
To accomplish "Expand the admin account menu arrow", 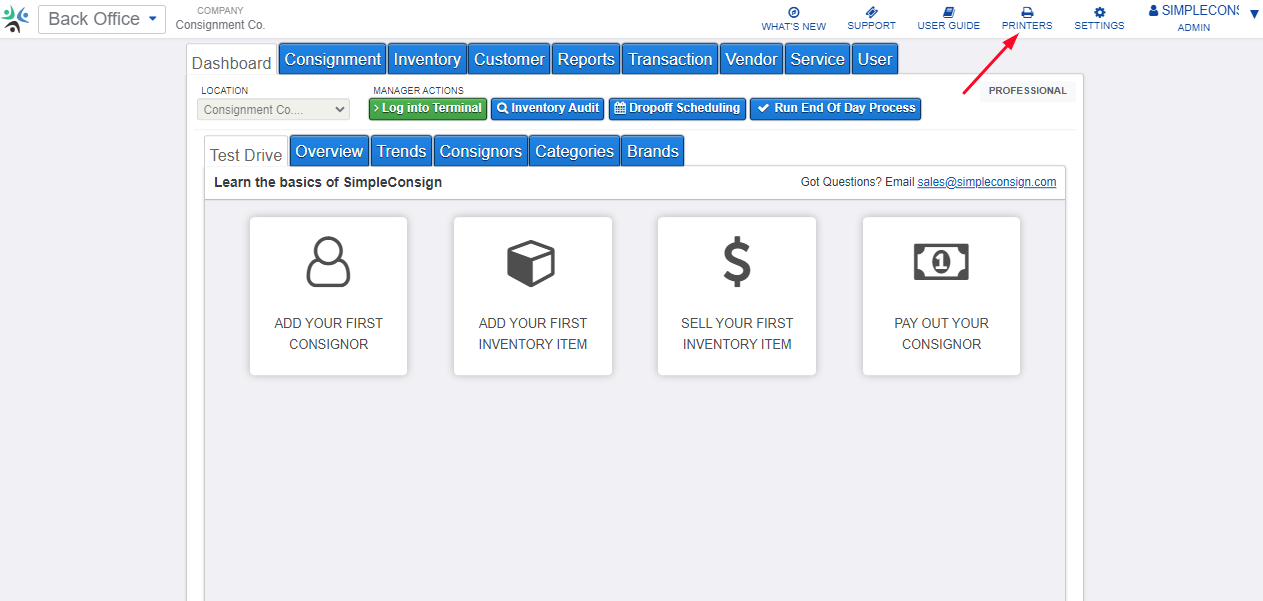I will pos(1254,14).
